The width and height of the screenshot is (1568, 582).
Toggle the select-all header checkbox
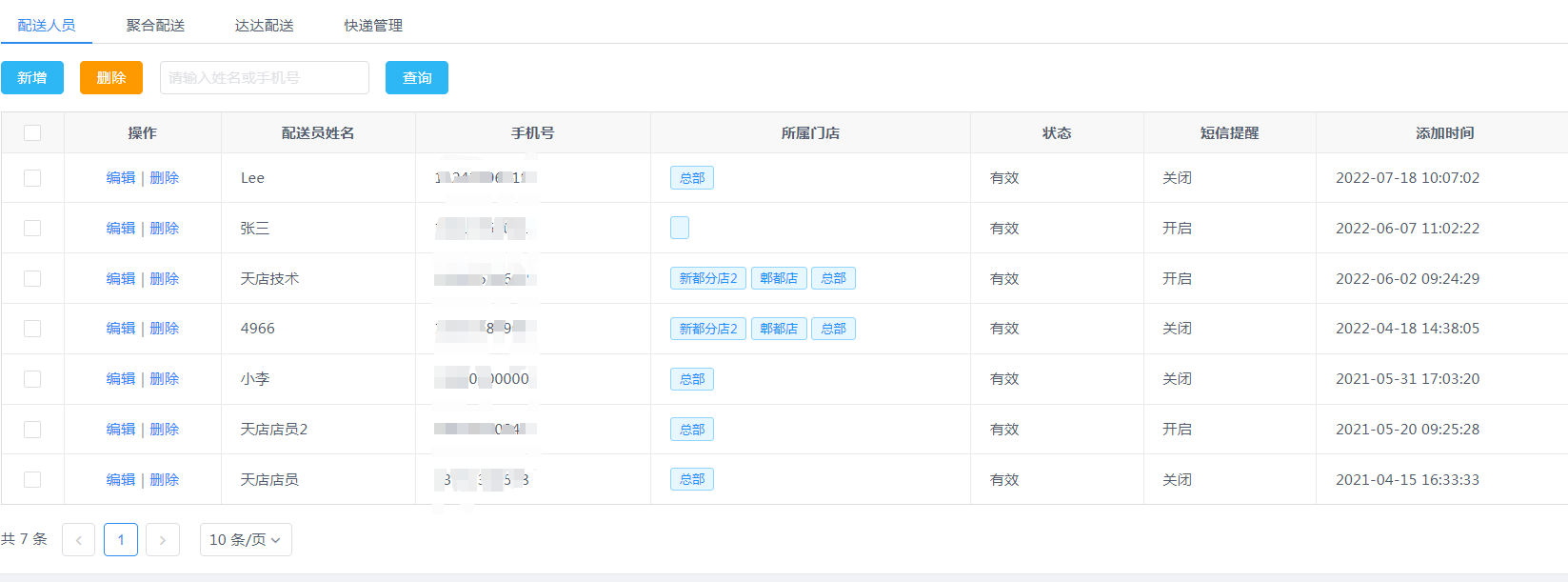click(x=32, y=132)
